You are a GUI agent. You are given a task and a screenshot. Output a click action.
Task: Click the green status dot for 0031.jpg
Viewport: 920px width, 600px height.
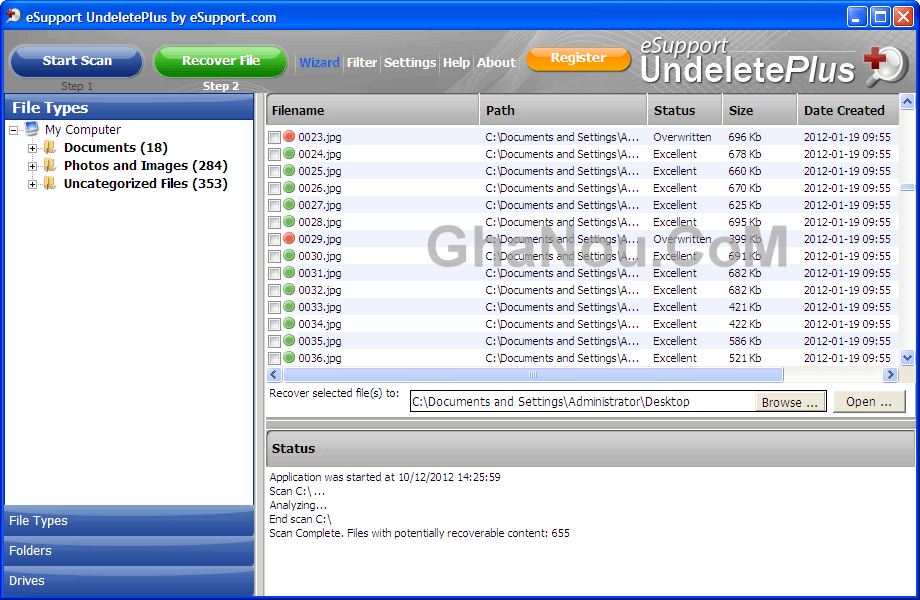(289, 273)
